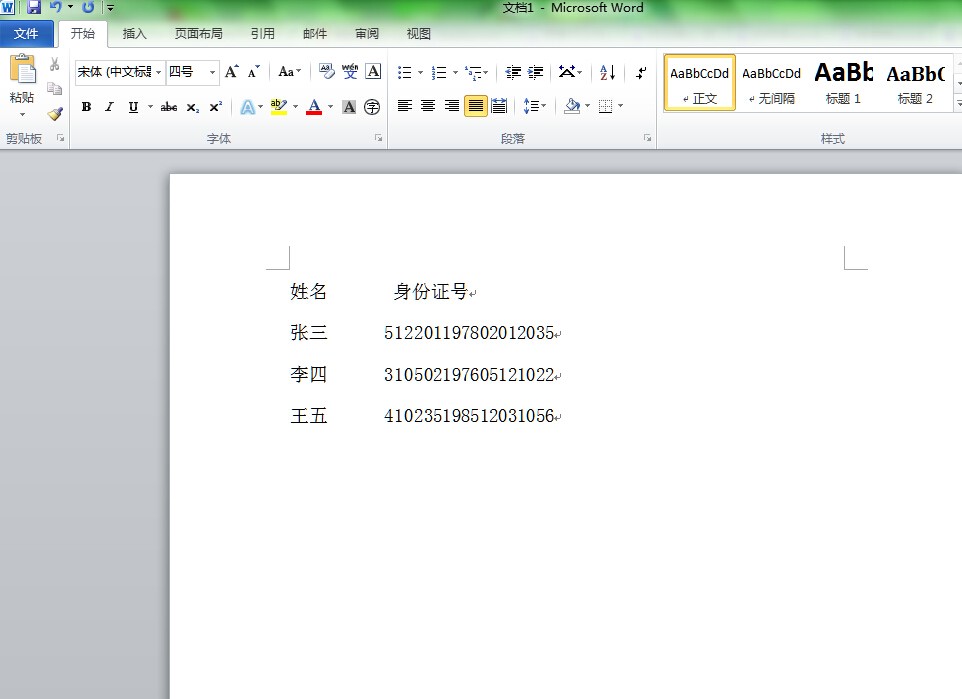This screenshot has height=699, width=962.
Task: Show paragraph marks icon
Action: (641, 72)
